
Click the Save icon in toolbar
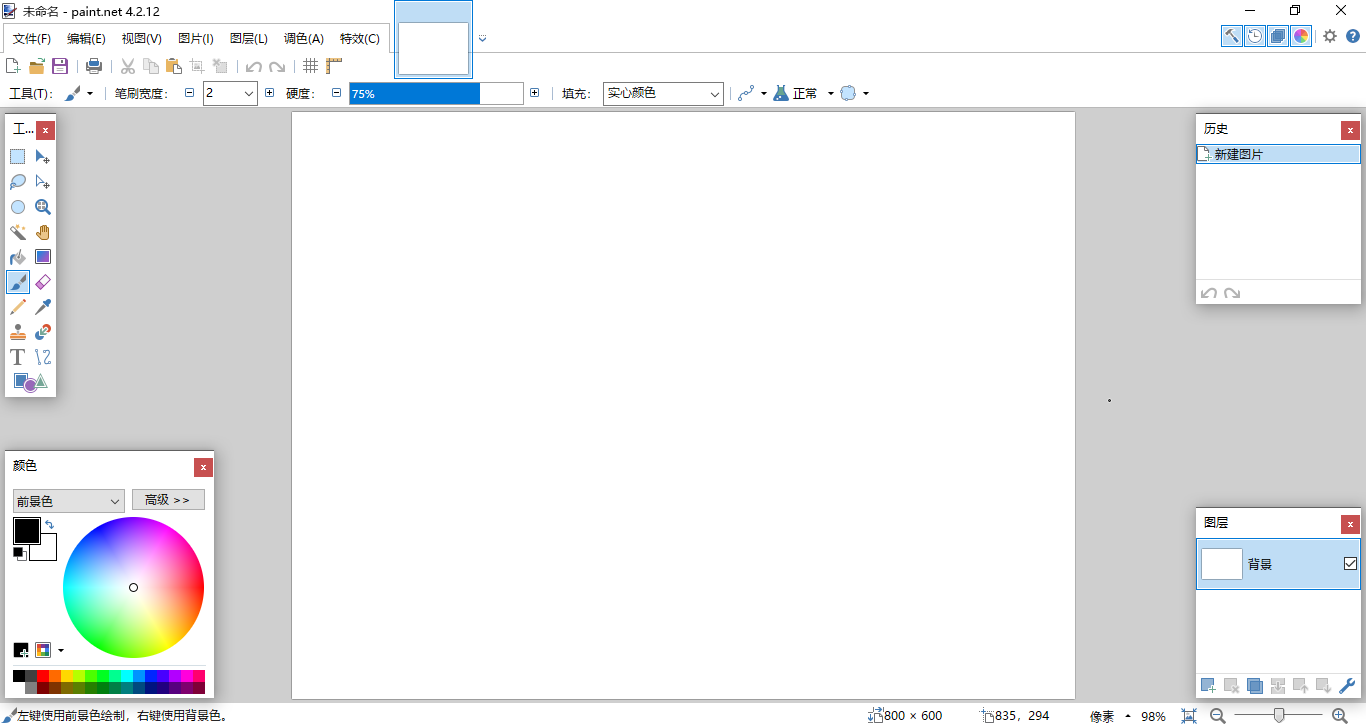coord(60,66)
